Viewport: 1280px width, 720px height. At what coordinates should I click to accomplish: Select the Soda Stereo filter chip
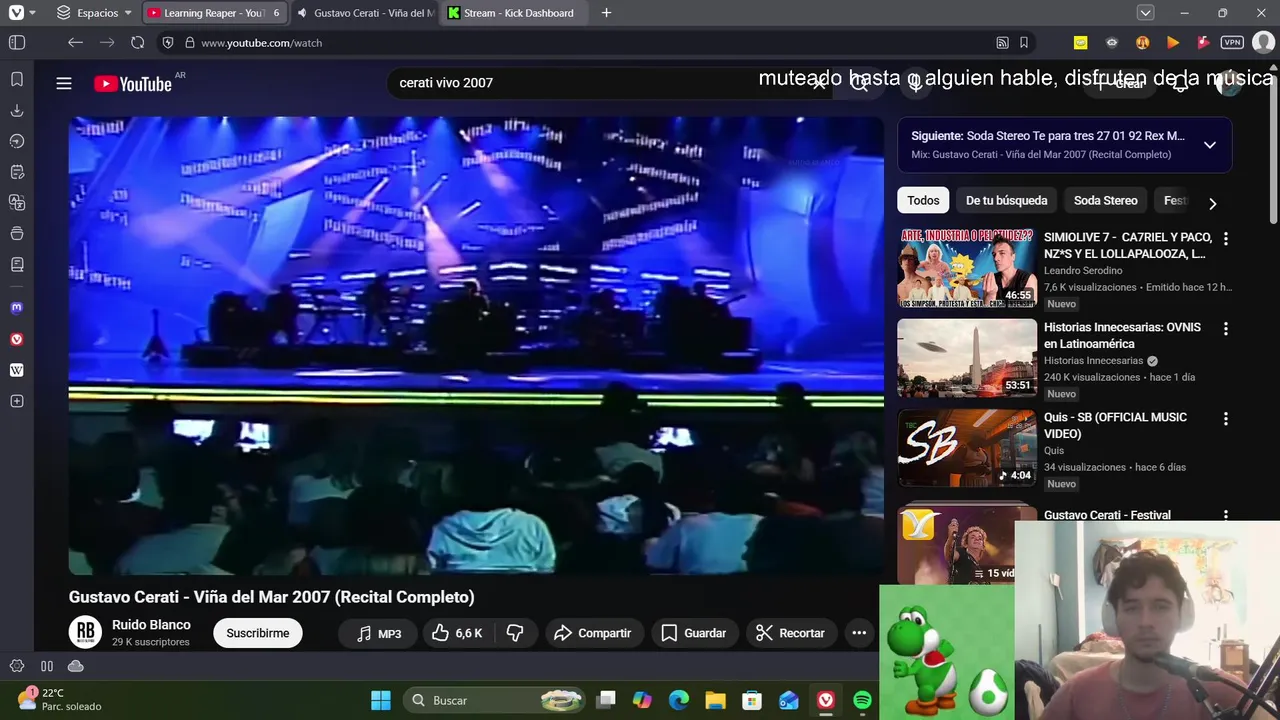tap(1105, 200)
